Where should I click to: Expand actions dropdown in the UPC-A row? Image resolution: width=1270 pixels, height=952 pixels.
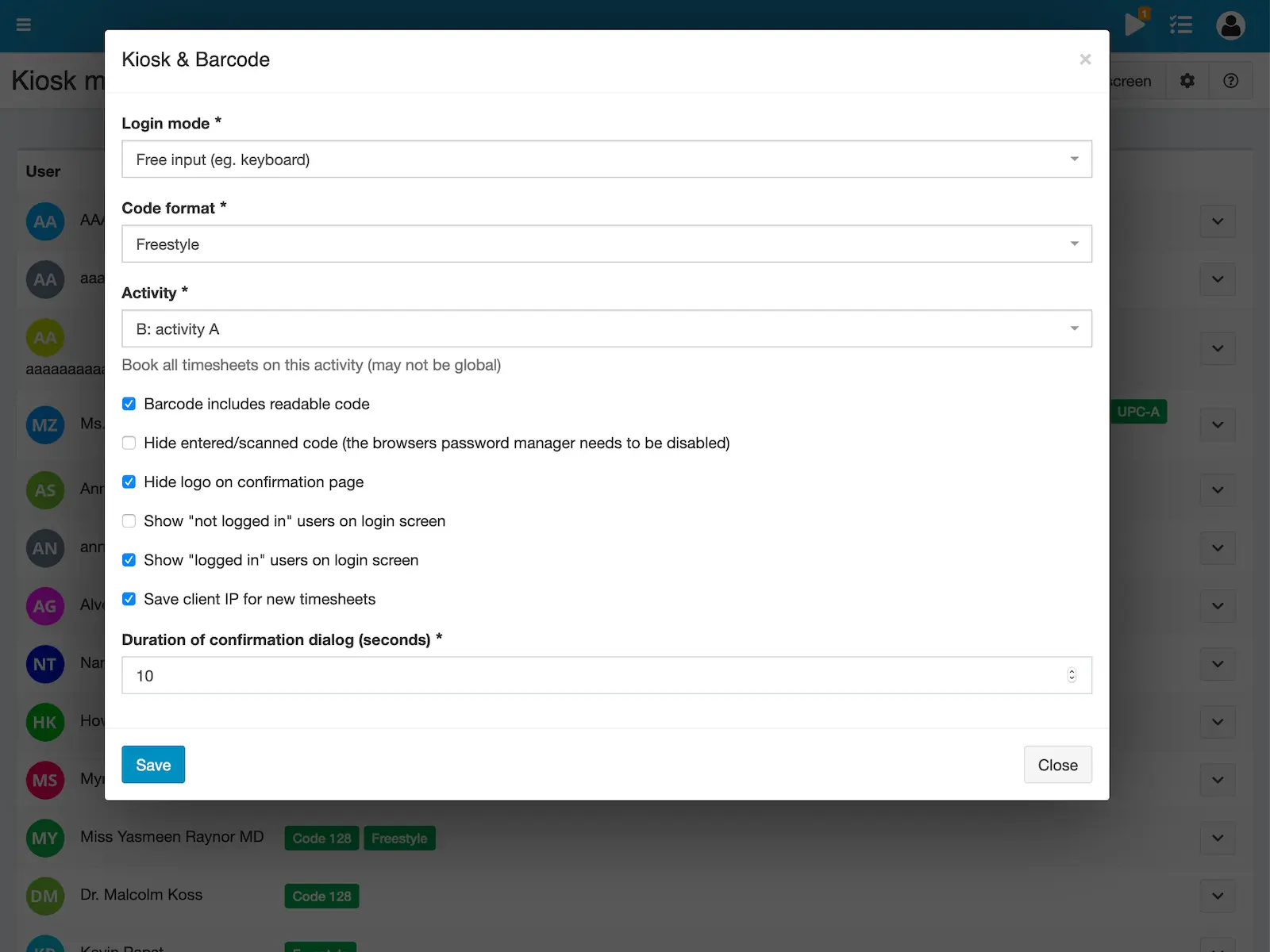[1218, 425]
